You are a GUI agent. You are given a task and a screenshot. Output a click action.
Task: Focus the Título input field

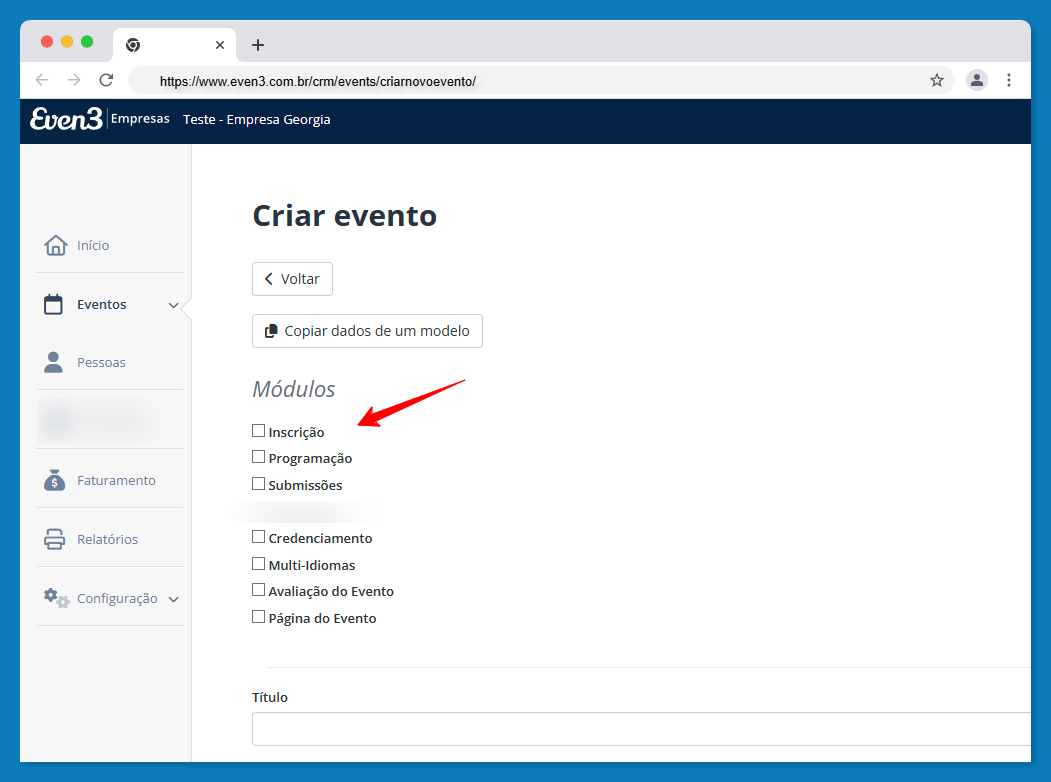tap(640, 729)
